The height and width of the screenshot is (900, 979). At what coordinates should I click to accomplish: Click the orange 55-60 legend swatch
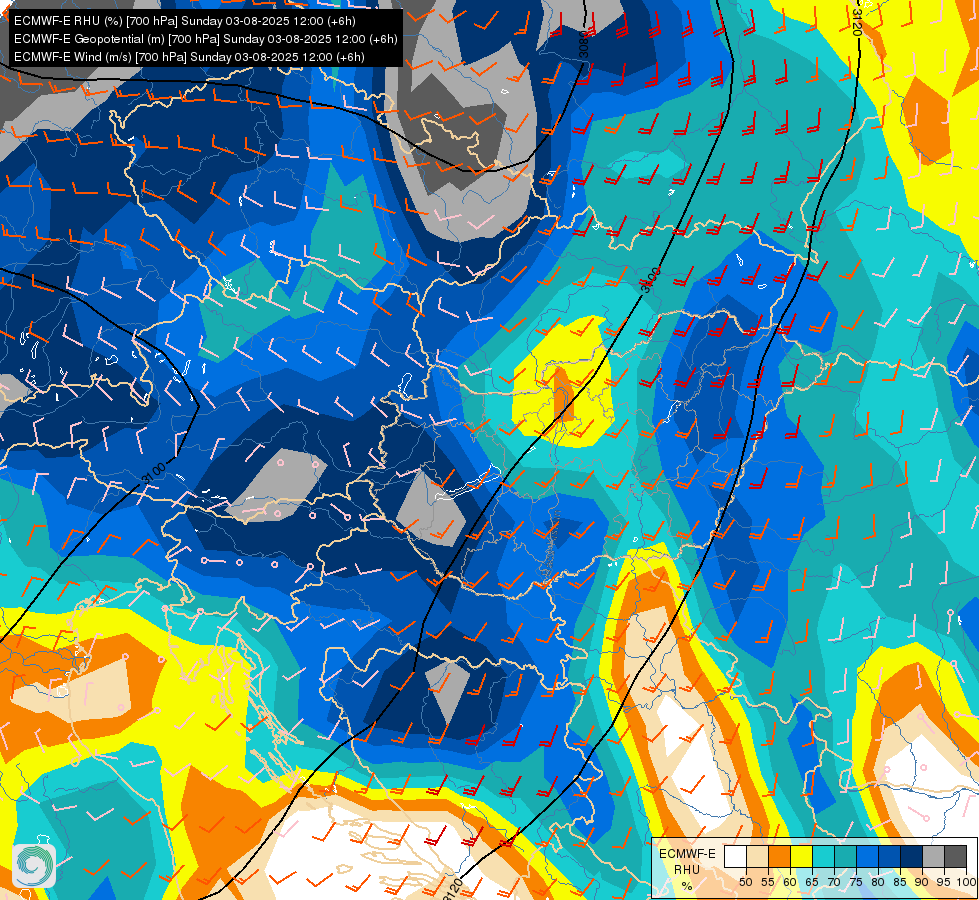click(x=779, y=856)
